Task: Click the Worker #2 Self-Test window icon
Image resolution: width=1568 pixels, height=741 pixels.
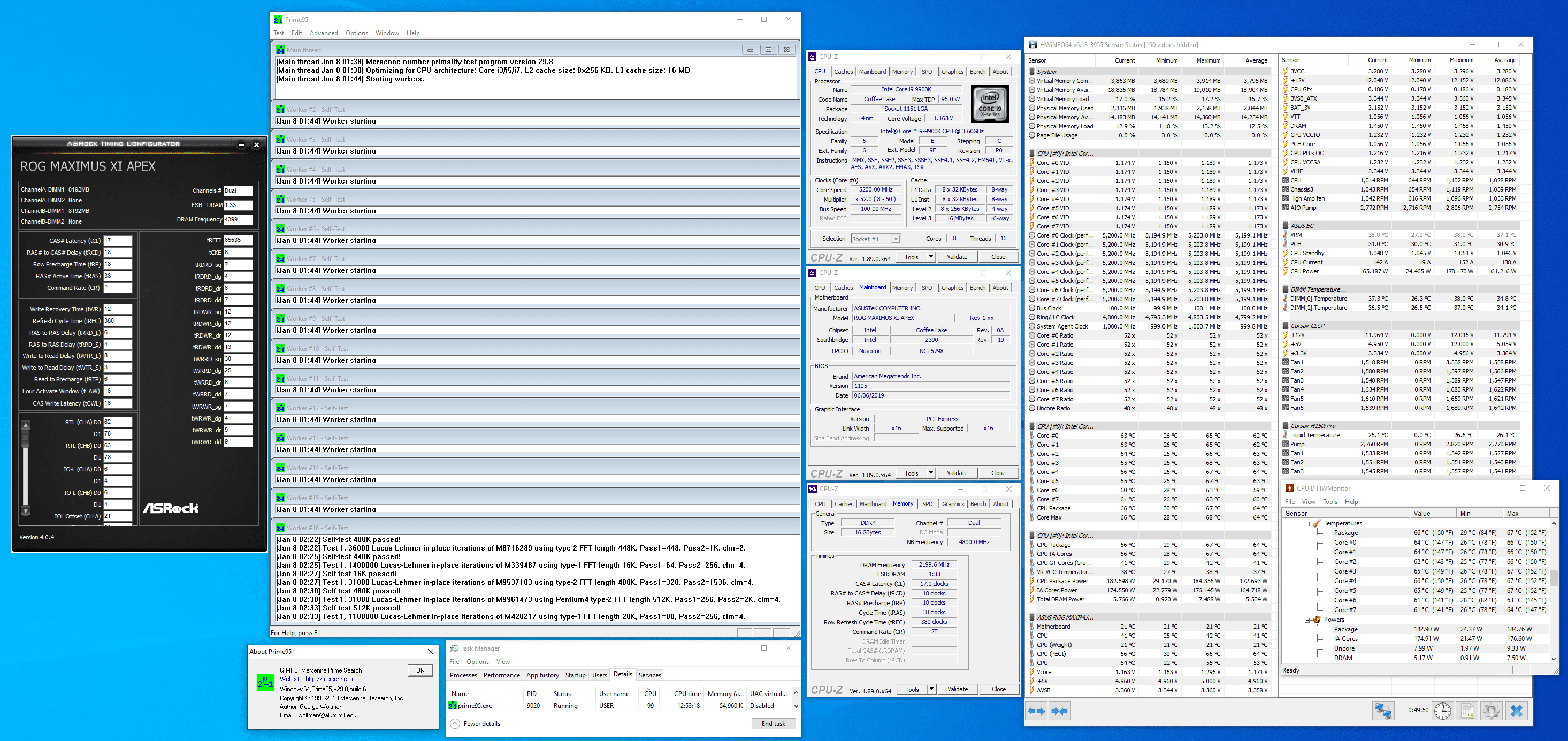Action: pos(280,110)
